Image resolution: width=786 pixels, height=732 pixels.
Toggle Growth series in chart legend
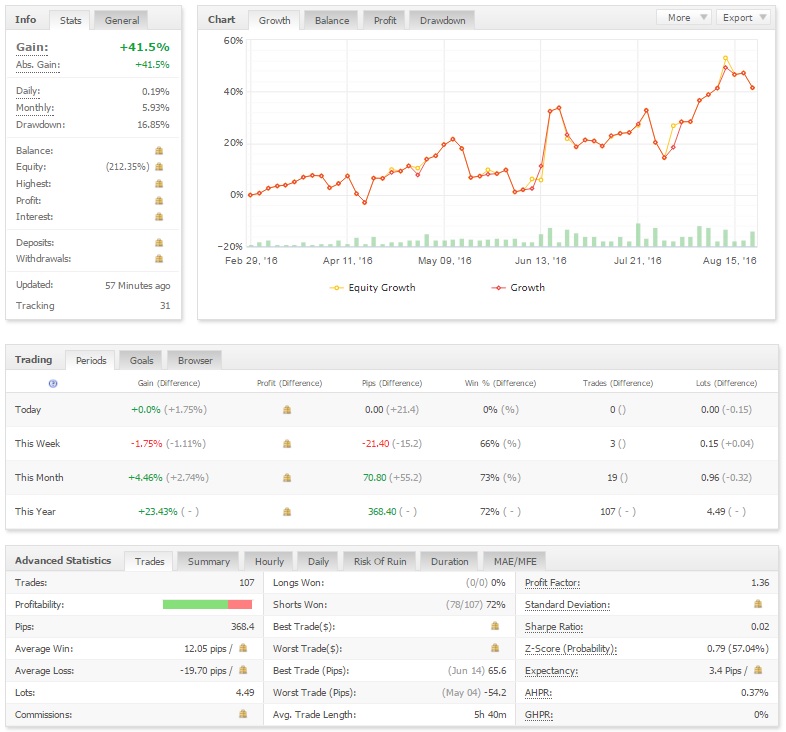[x=518, y=288]
